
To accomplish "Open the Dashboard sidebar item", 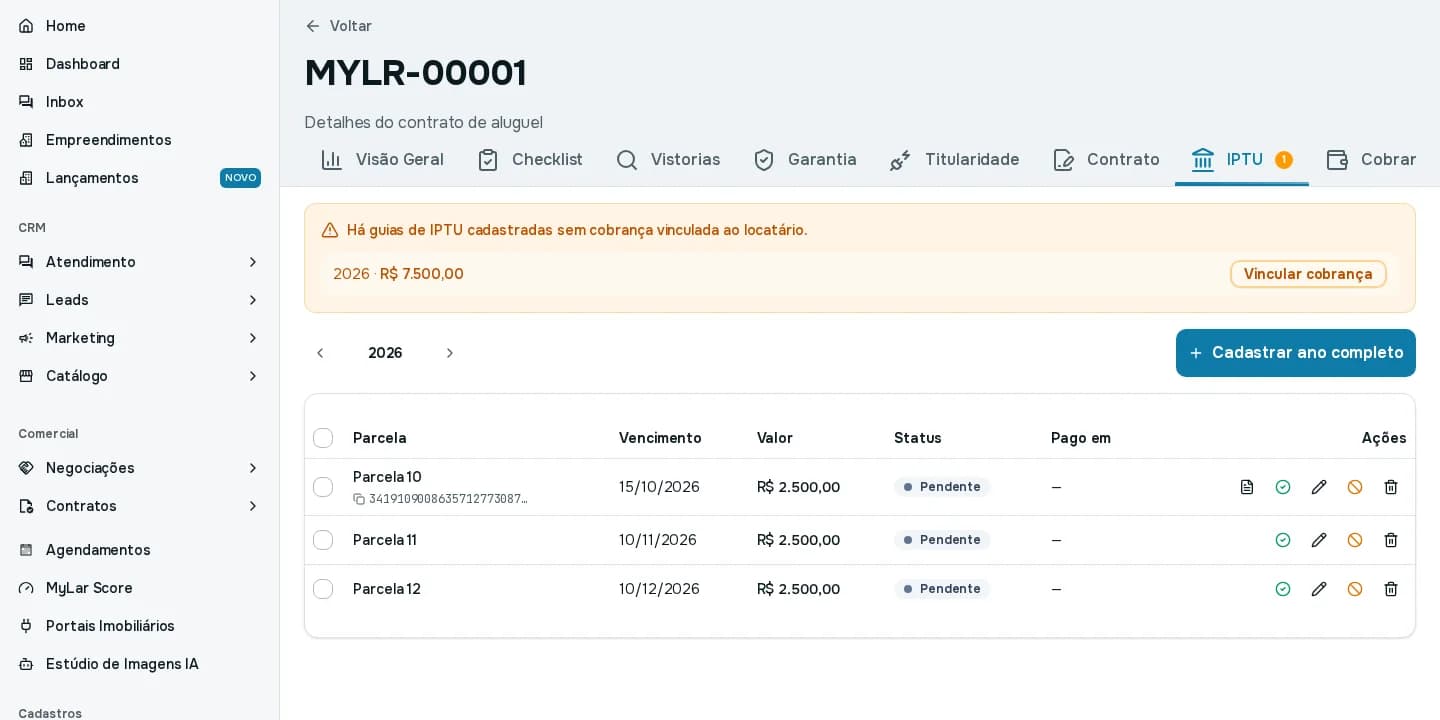I will [140, 64].
